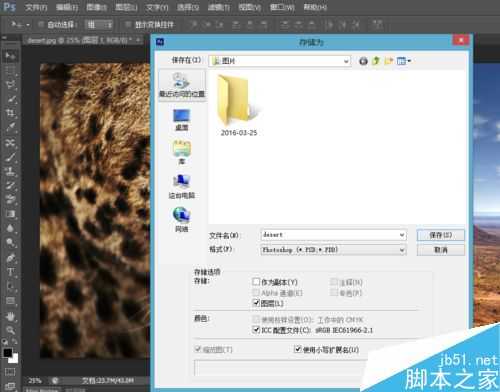
Task: Toggle the Alpha 通道 checkbox
Action: (x=256, y=293)
